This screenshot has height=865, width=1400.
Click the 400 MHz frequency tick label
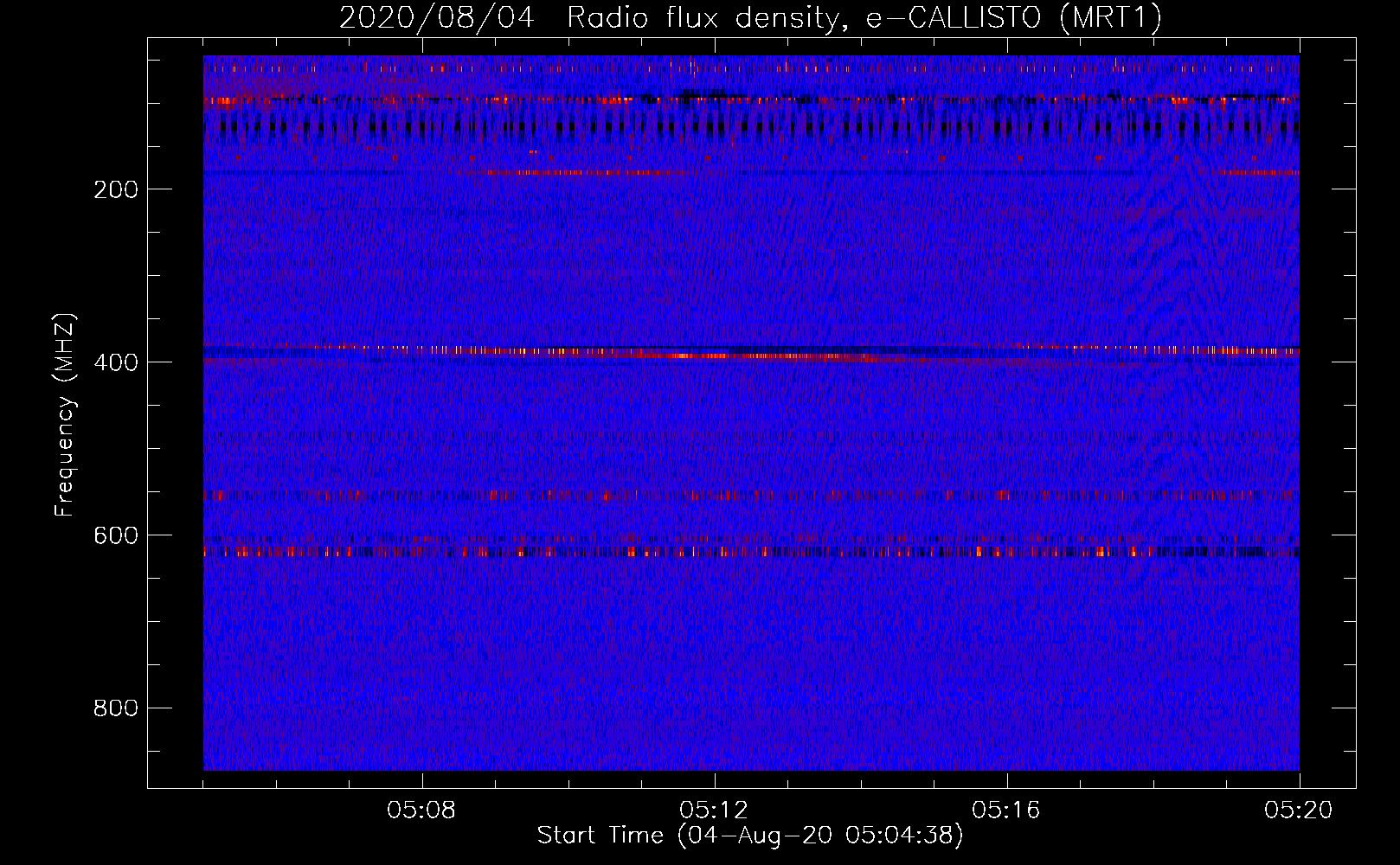click(116, 362)
